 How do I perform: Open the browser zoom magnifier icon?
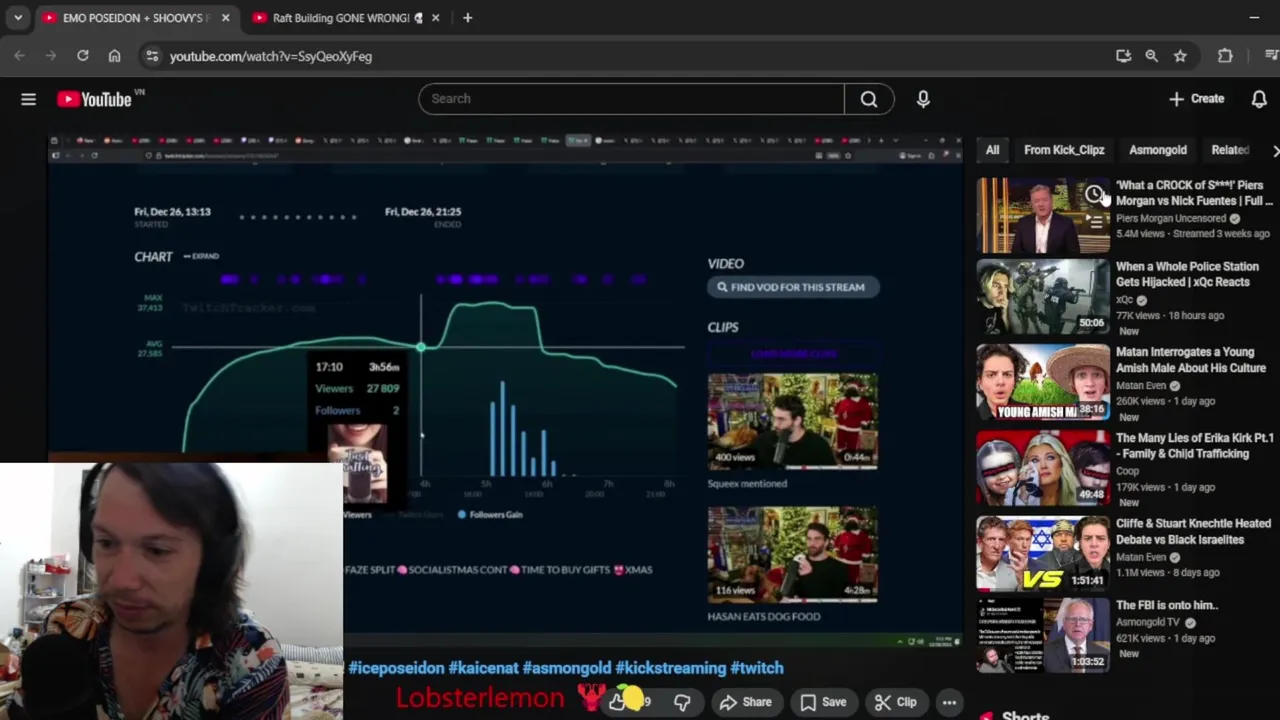[x=1152, y=56]
